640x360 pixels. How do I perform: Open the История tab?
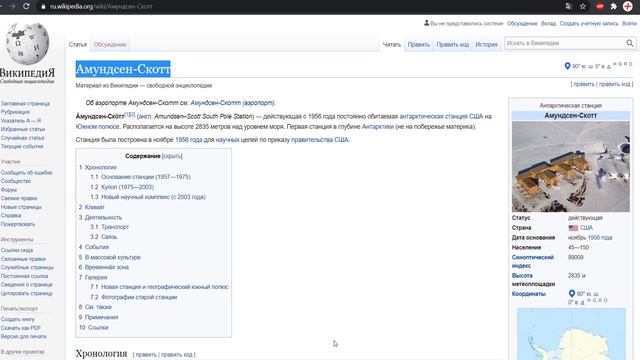(x=486, y=44)
